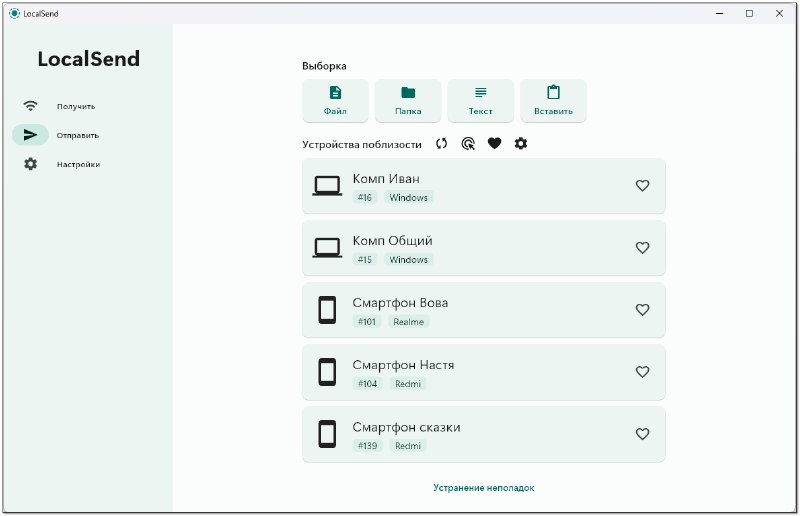The width and height of the screenshot is (800, 516).
Task: Click the laptop icon of Комп Иван
Action: [327, 186]
